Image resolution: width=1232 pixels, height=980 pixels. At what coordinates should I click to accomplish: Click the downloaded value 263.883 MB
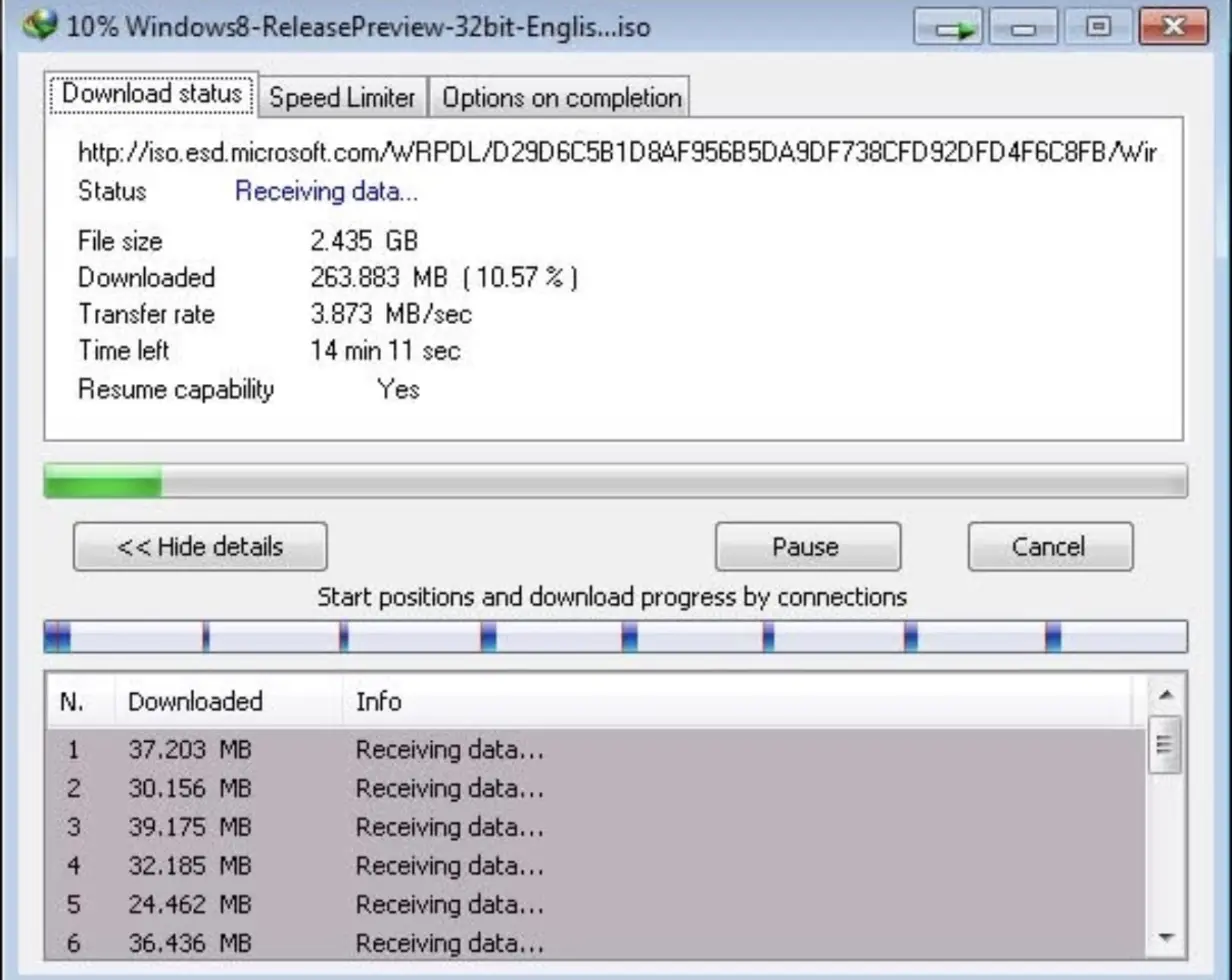[444, 278]
